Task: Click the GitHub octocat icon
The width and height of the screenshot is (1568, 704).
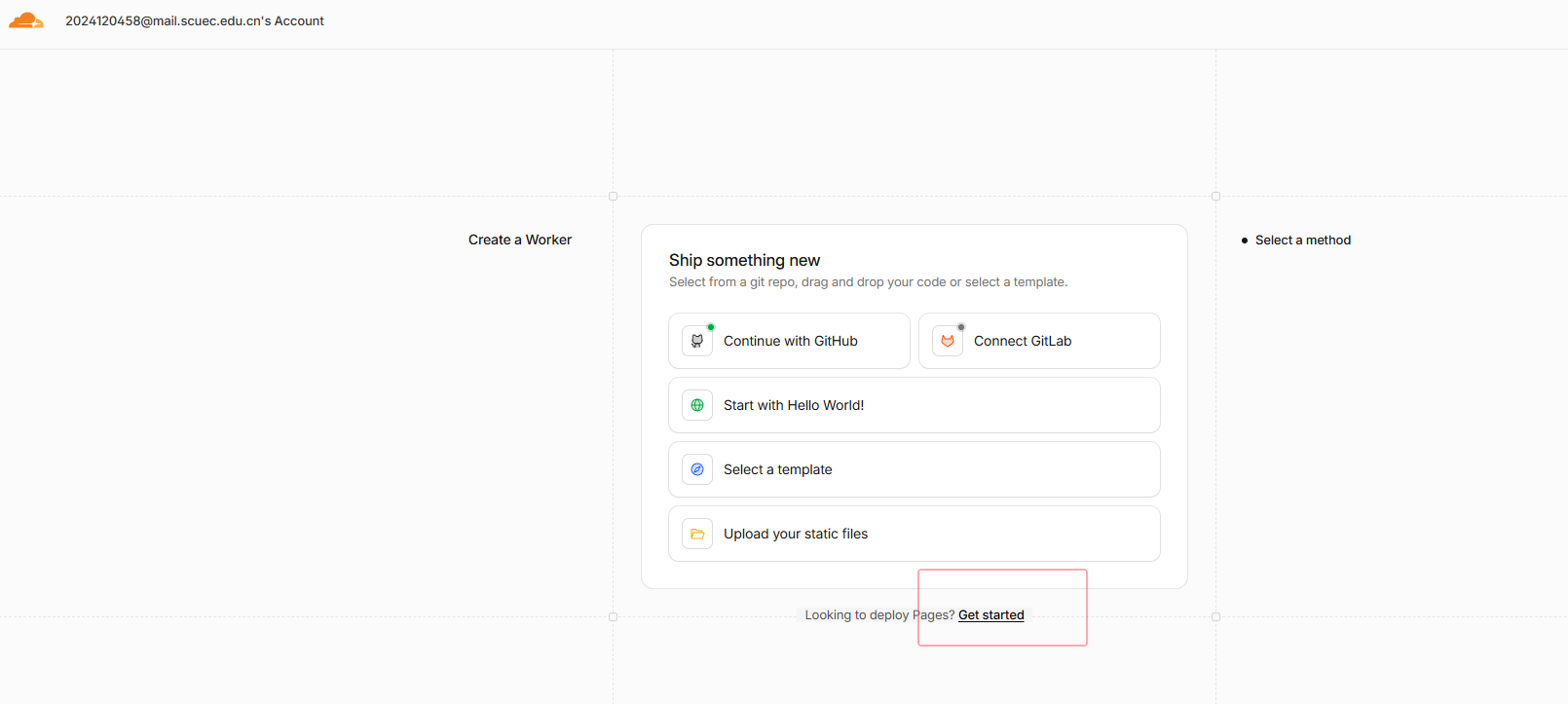Action: 697,341
